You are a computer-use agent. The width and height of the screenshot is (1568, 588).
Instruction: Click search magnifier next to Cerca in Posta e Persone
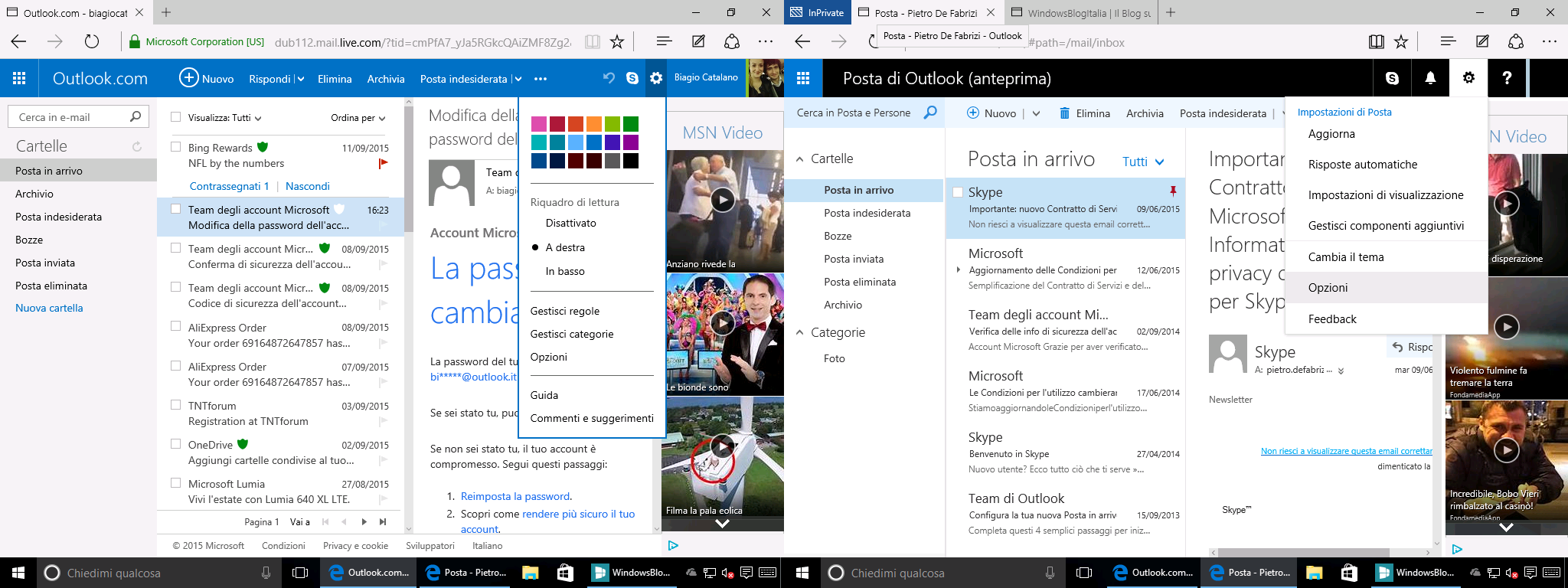click(930, 113)
